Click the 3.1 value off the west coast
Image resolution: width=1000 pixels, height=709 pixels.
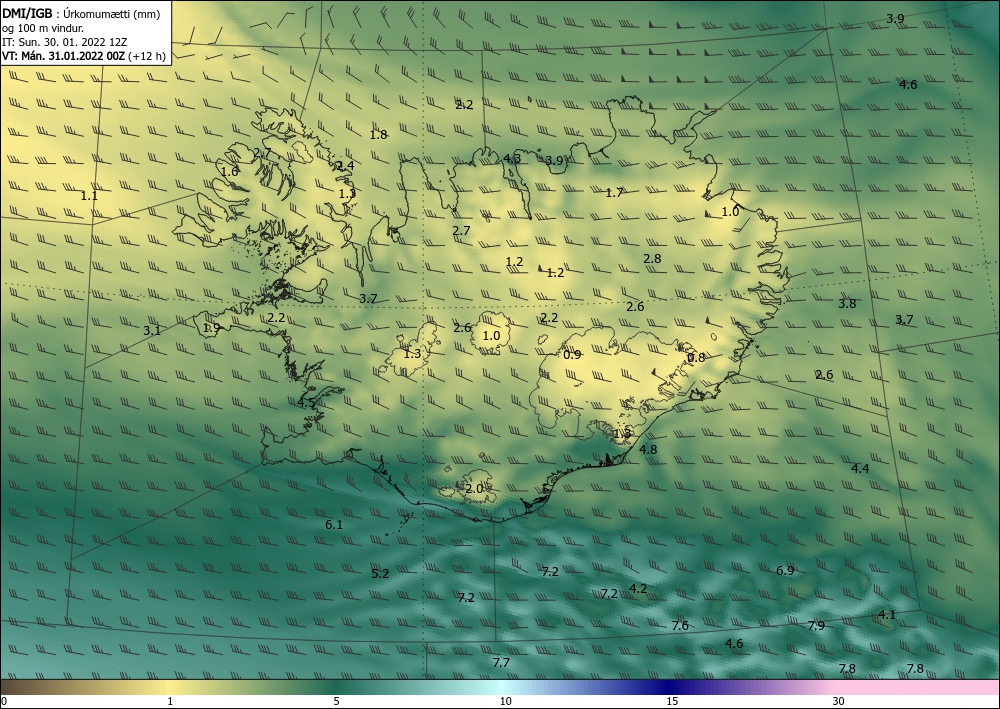coord(152,330)
